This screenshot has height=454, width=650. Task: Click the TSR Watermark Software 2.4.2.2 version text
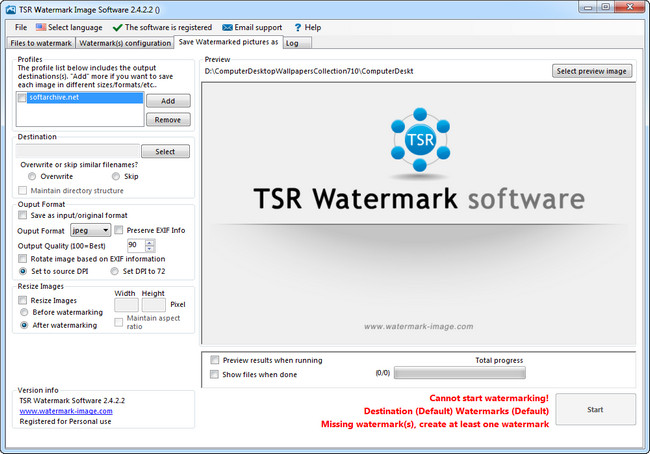(72, 401)
